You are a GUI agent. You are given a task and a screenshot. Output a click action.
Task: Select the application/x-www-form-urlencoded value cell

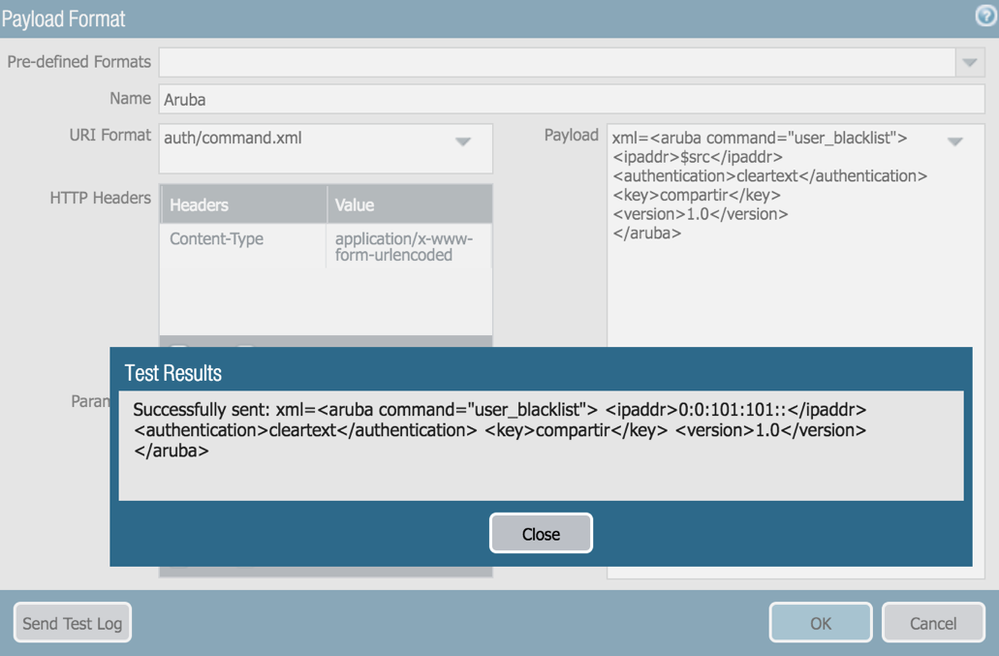pos(410,246)
